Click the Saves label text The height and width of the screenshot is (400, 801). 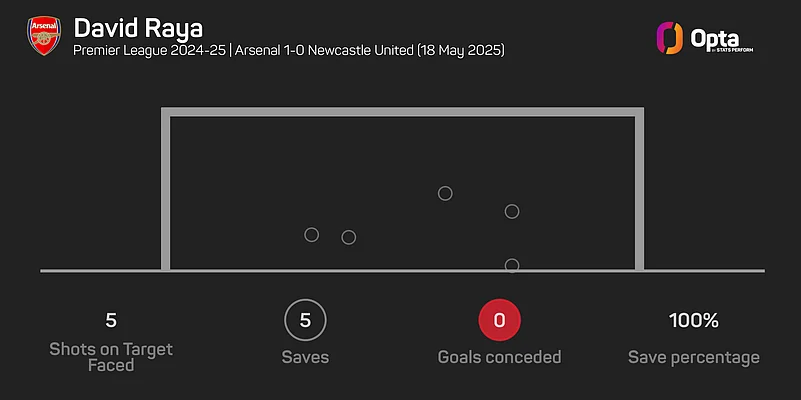(x=305, y=357)
